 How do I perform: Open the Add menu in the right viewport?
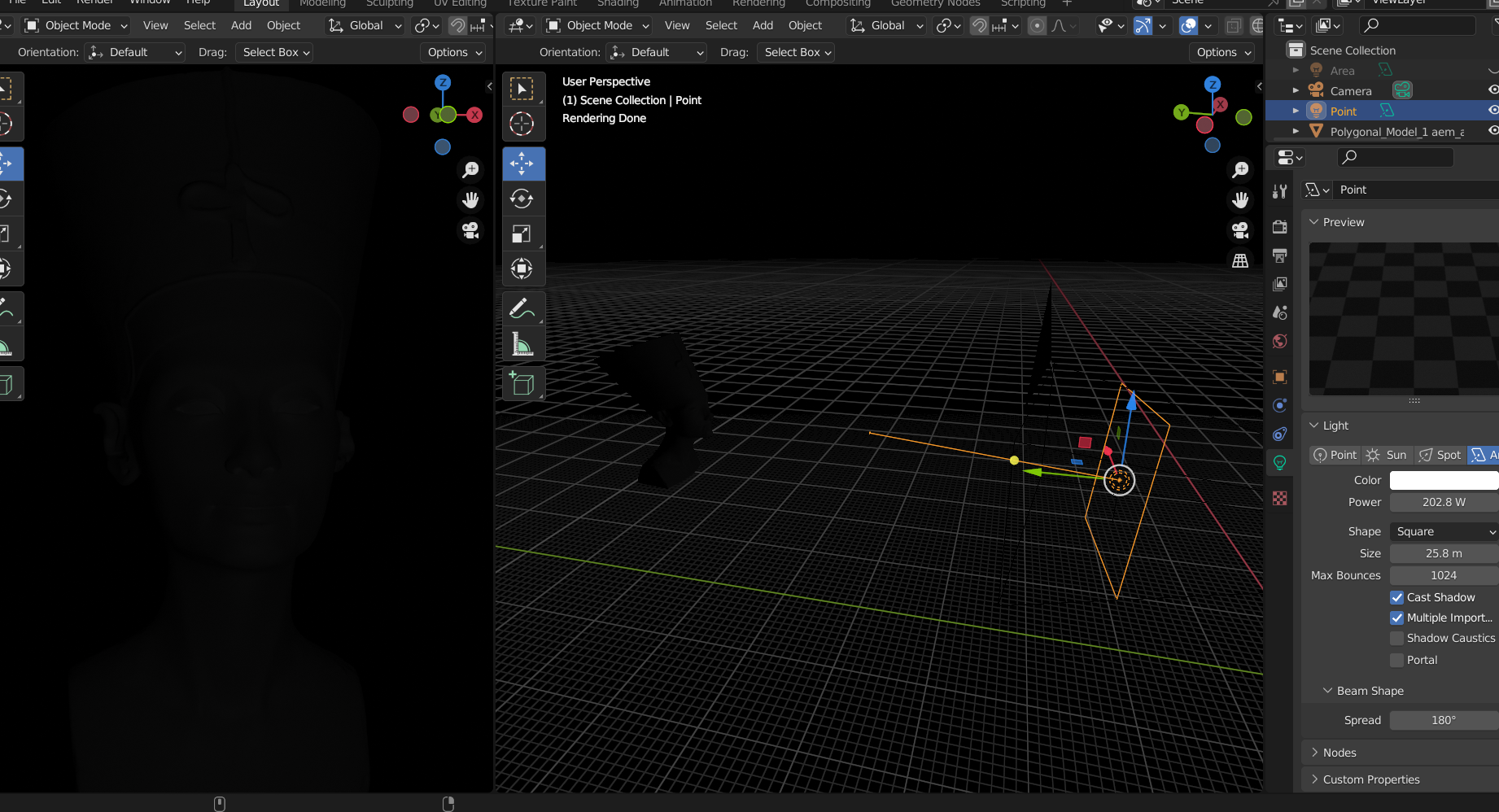coord(763,25)
